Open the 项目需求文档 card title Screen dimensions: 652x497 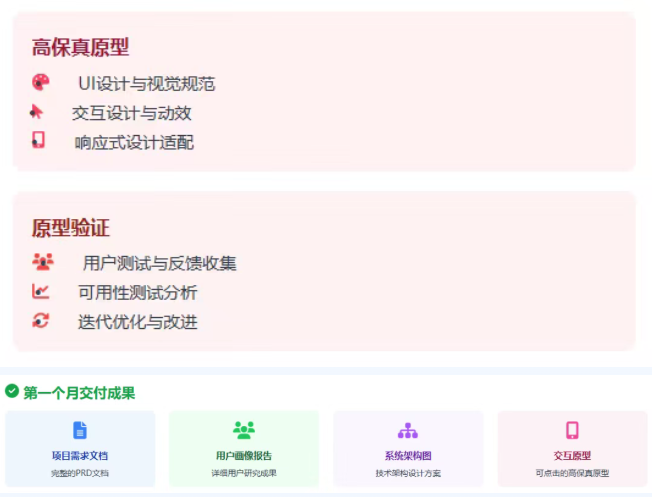pos(80,456)
